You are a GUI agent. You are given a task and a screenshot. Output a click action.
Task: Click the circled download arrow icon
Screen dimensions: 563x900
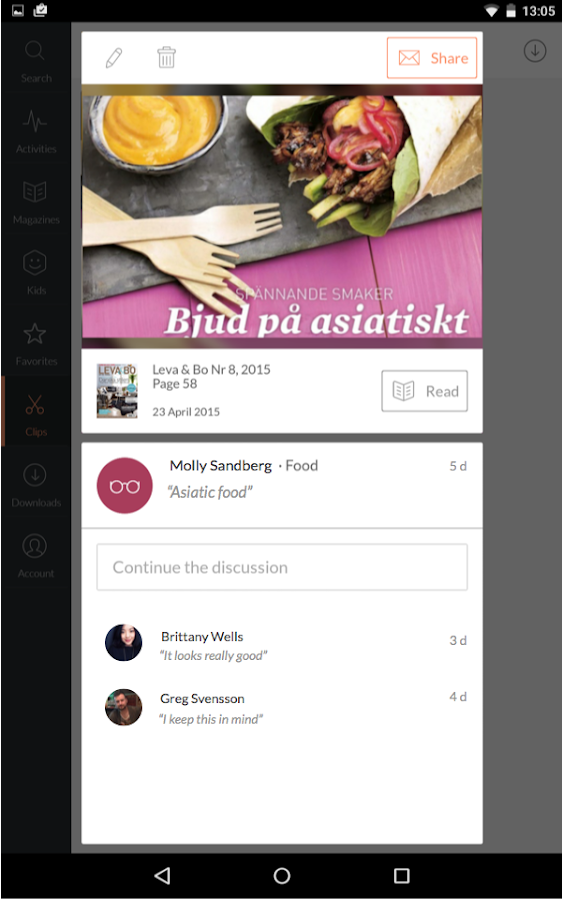[535, 51]
